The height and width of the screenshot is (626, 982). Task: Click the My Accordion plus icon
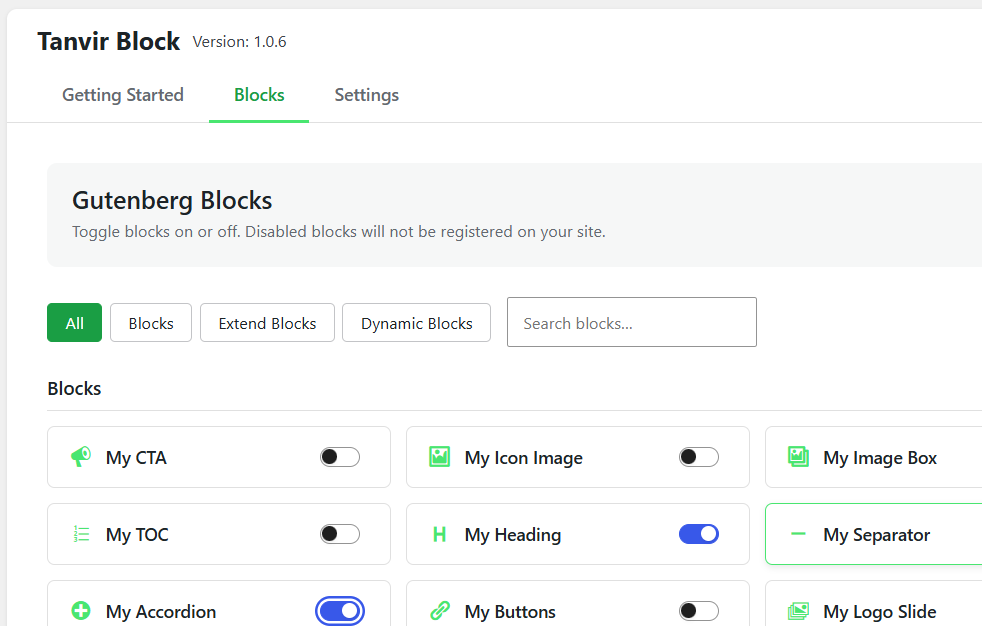[x=81, y=611]
